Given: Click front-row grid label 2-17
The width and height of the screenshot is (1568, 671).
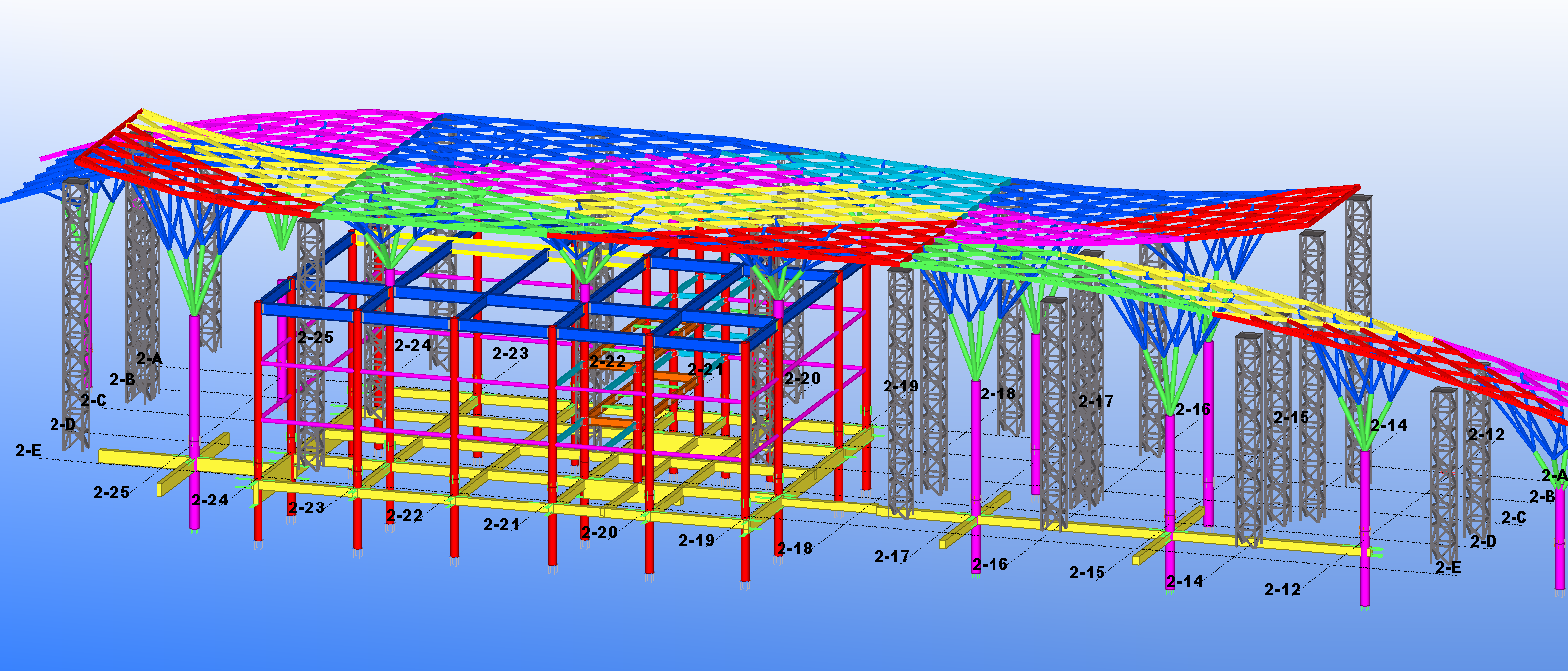Looking at the screenshot, I should pos(891,557).
